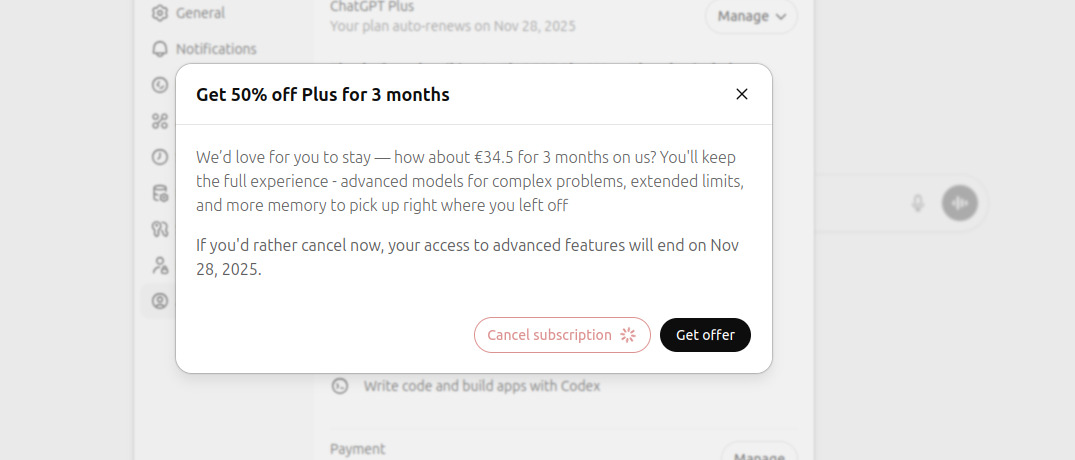Focus the chat message input field
Screen dimensions: 1075x460
point(850,203)
